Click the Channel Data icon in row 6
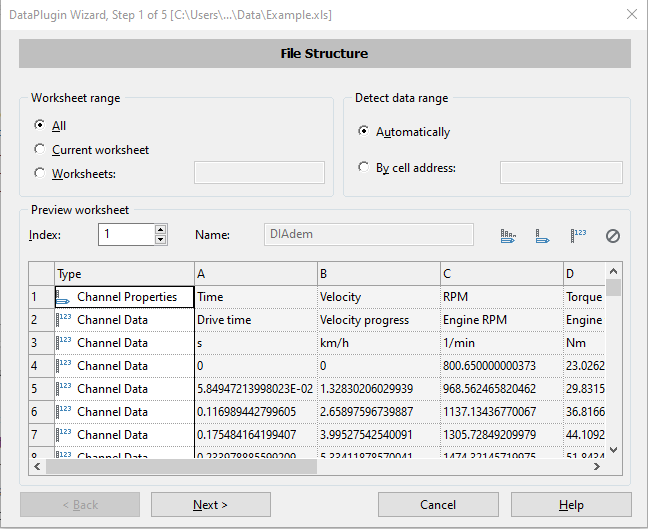The image size is (648, 529). pyautogui.click(x=64, y=412)
